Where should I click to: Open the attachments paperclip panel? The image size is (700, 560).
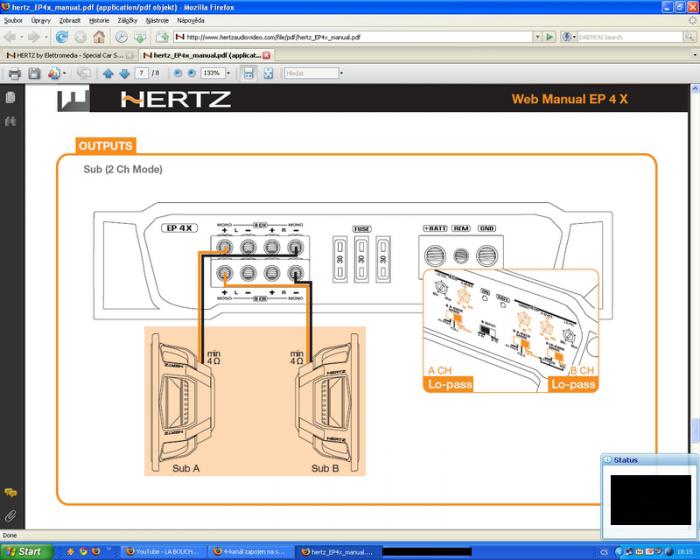pyautogui.click(x=11, y=516)
